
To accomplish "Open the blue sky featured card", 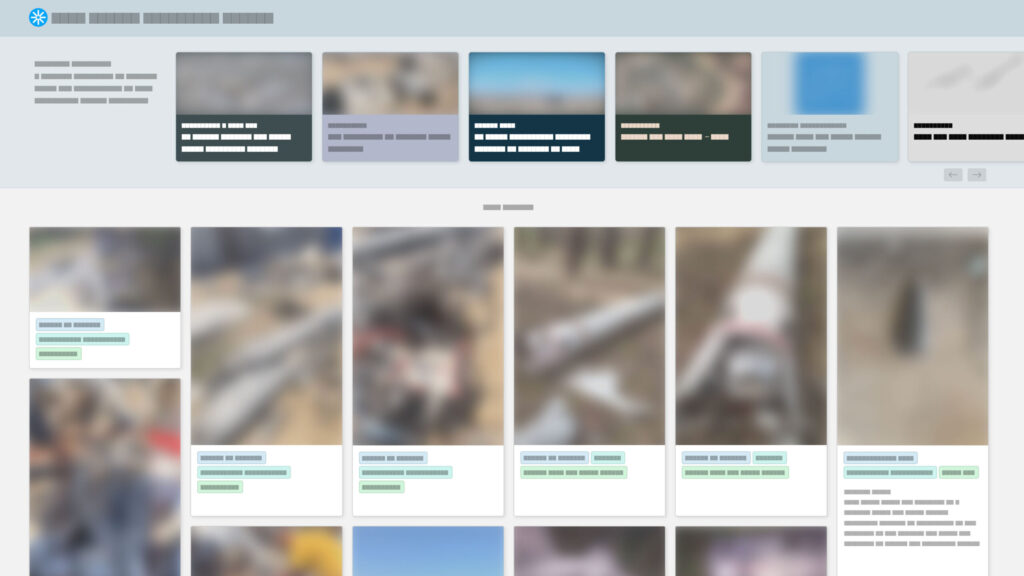I will 537,106.
